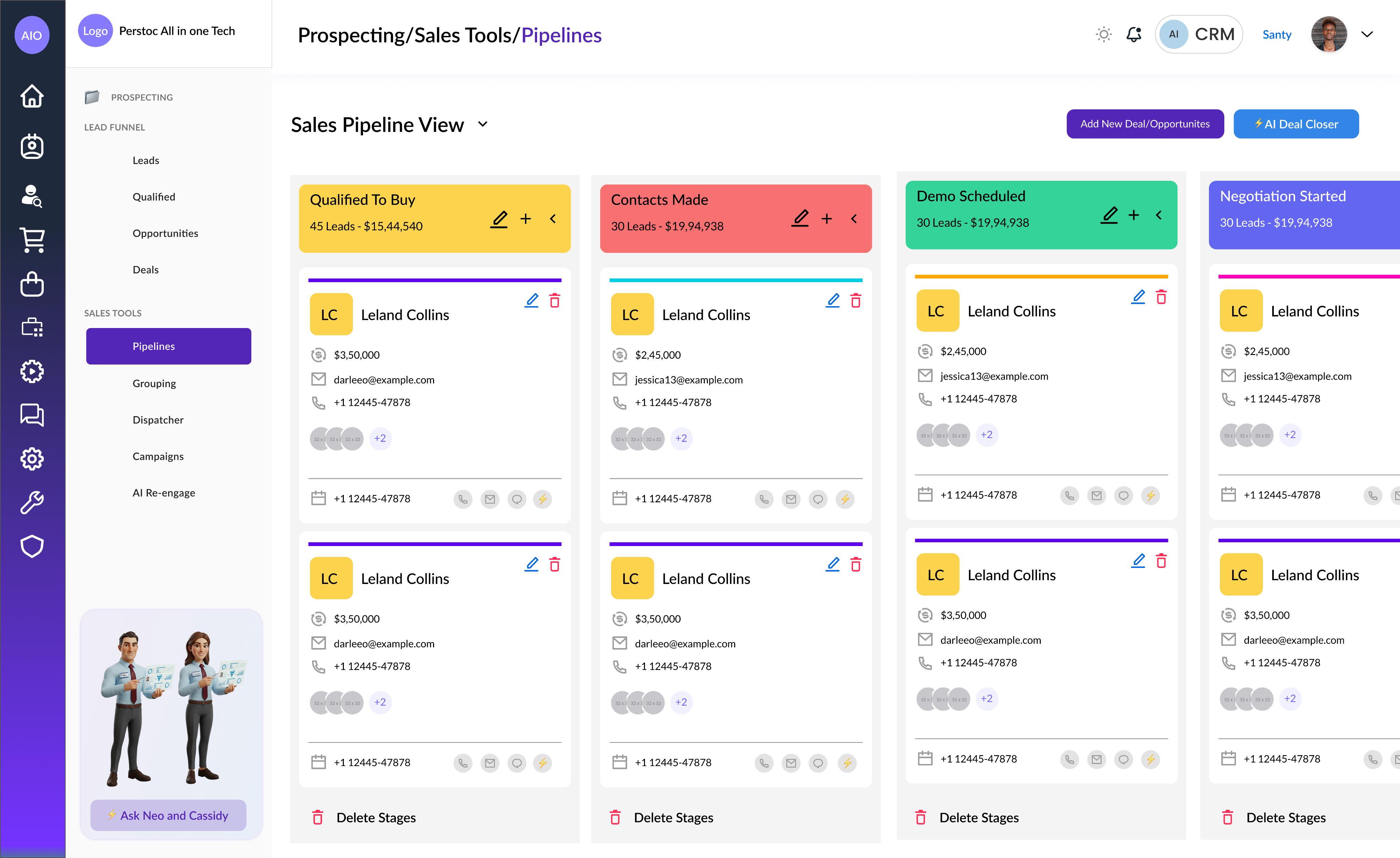This screenshot has width=1400, height=858.
Task: Open the shopping cart sidebar icon
Action: [32, 240]
